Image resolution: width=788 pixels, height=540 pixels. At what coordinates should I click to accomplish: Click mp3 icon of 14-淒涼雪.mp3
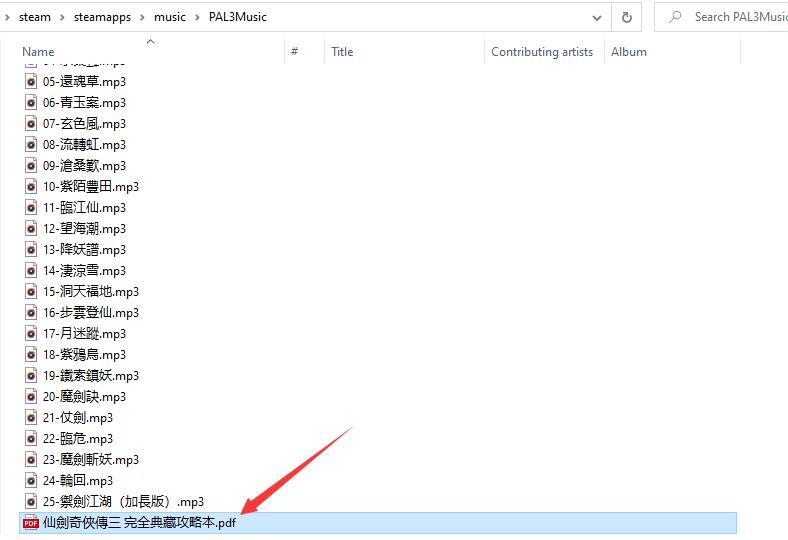pyautogui.click(x=31, y=270)
